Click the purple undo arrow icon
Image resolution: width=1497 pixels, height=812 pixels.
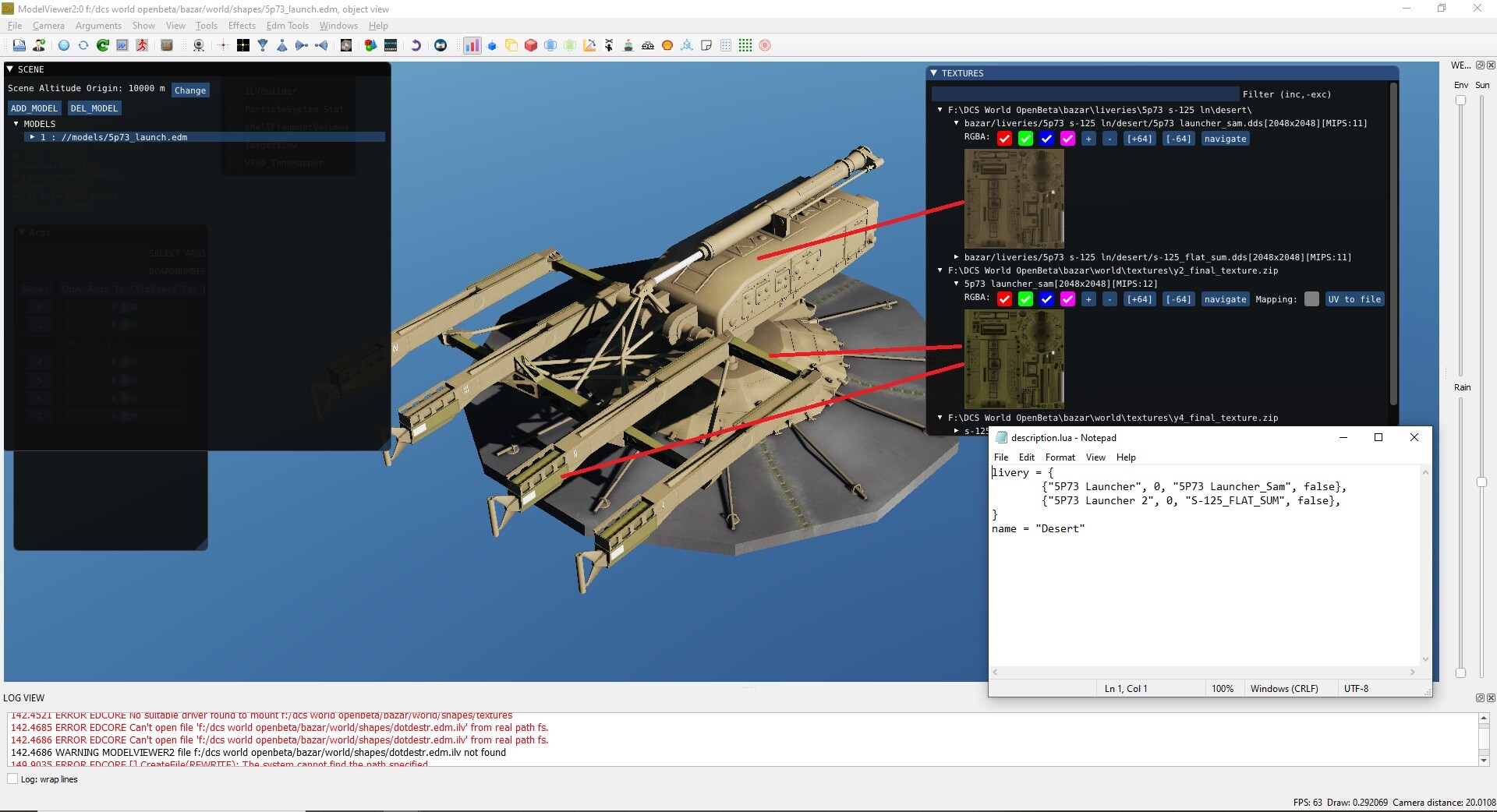(416, 45)
